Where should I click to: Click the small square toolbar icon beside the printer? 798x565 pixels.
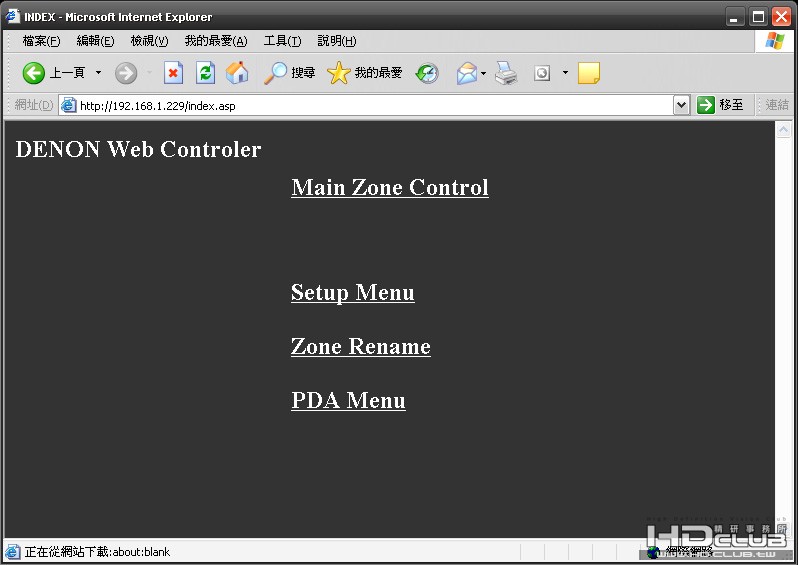(x=542, y=73)
